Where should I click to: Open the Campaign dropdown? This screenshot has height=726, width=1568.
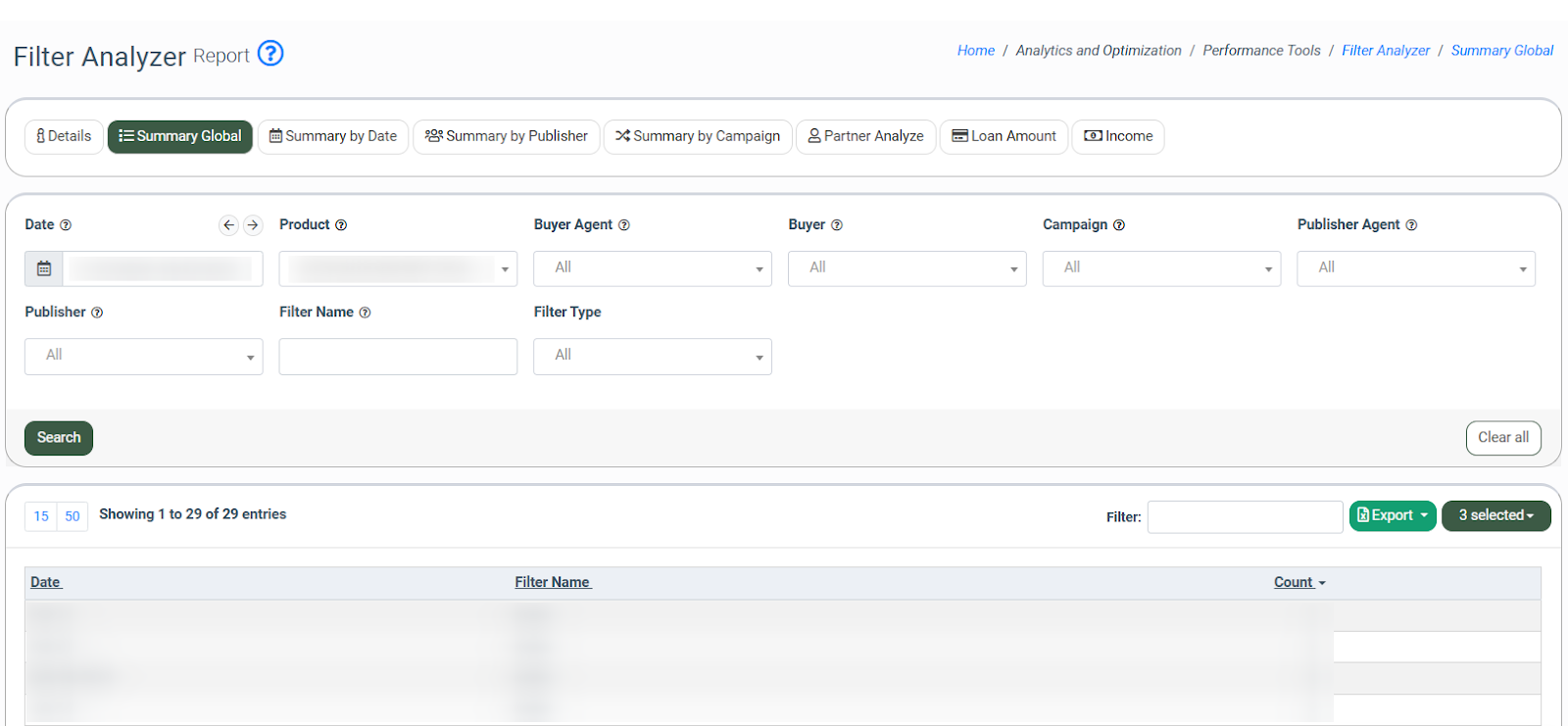click(x=1161, y=268)
